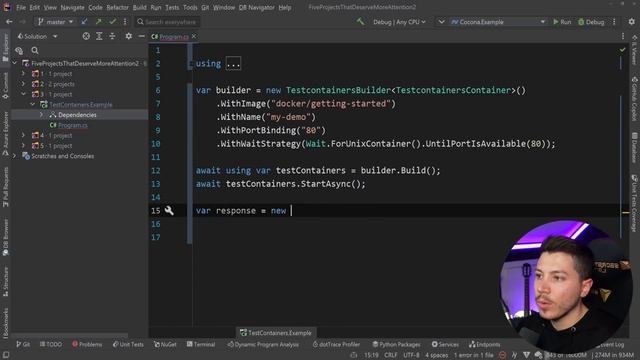Open the Tests menu

[172, 7]
